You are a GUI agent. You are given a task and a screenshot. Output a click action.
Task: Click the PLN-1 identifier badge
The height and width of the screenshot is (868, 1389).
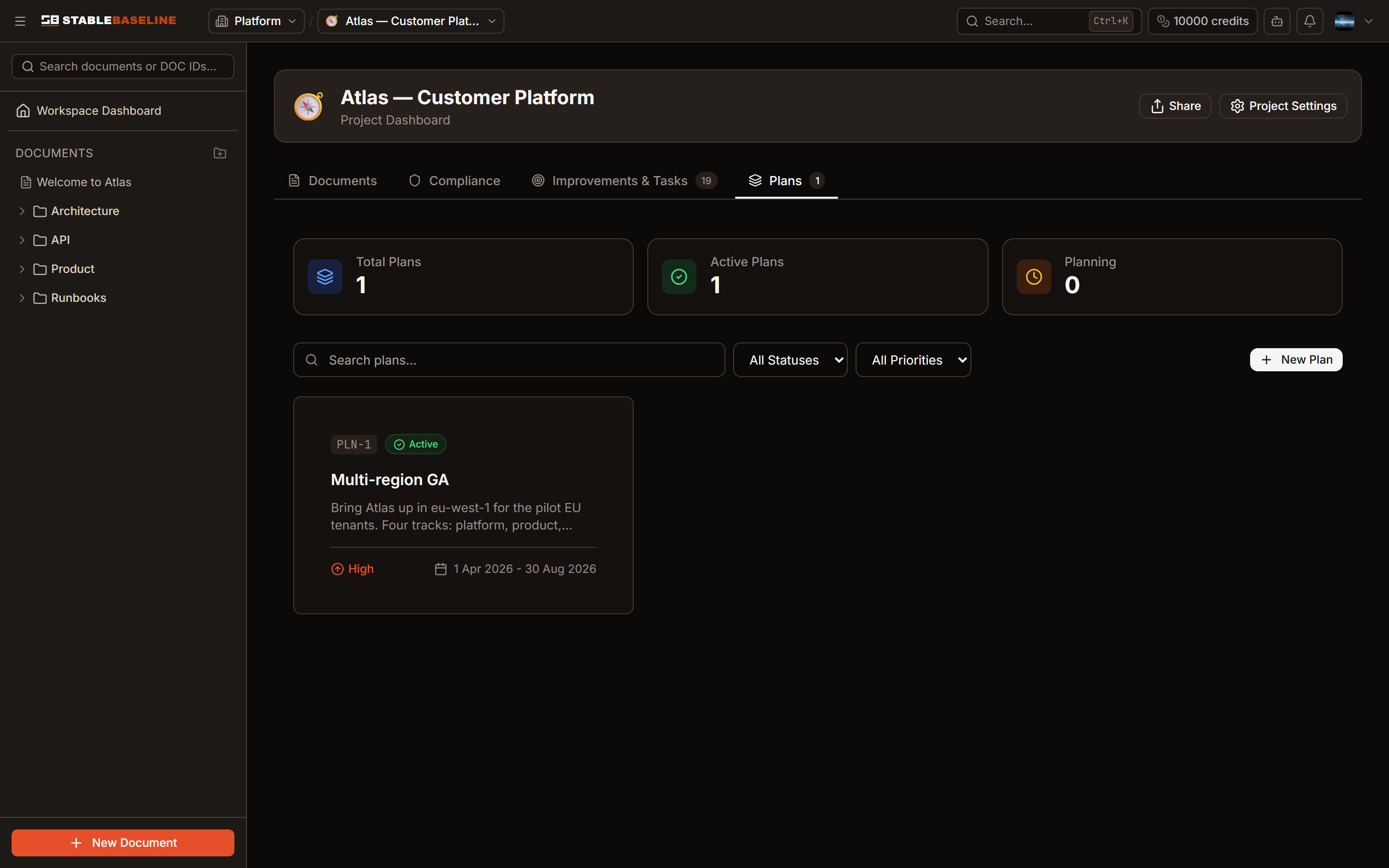354,444
